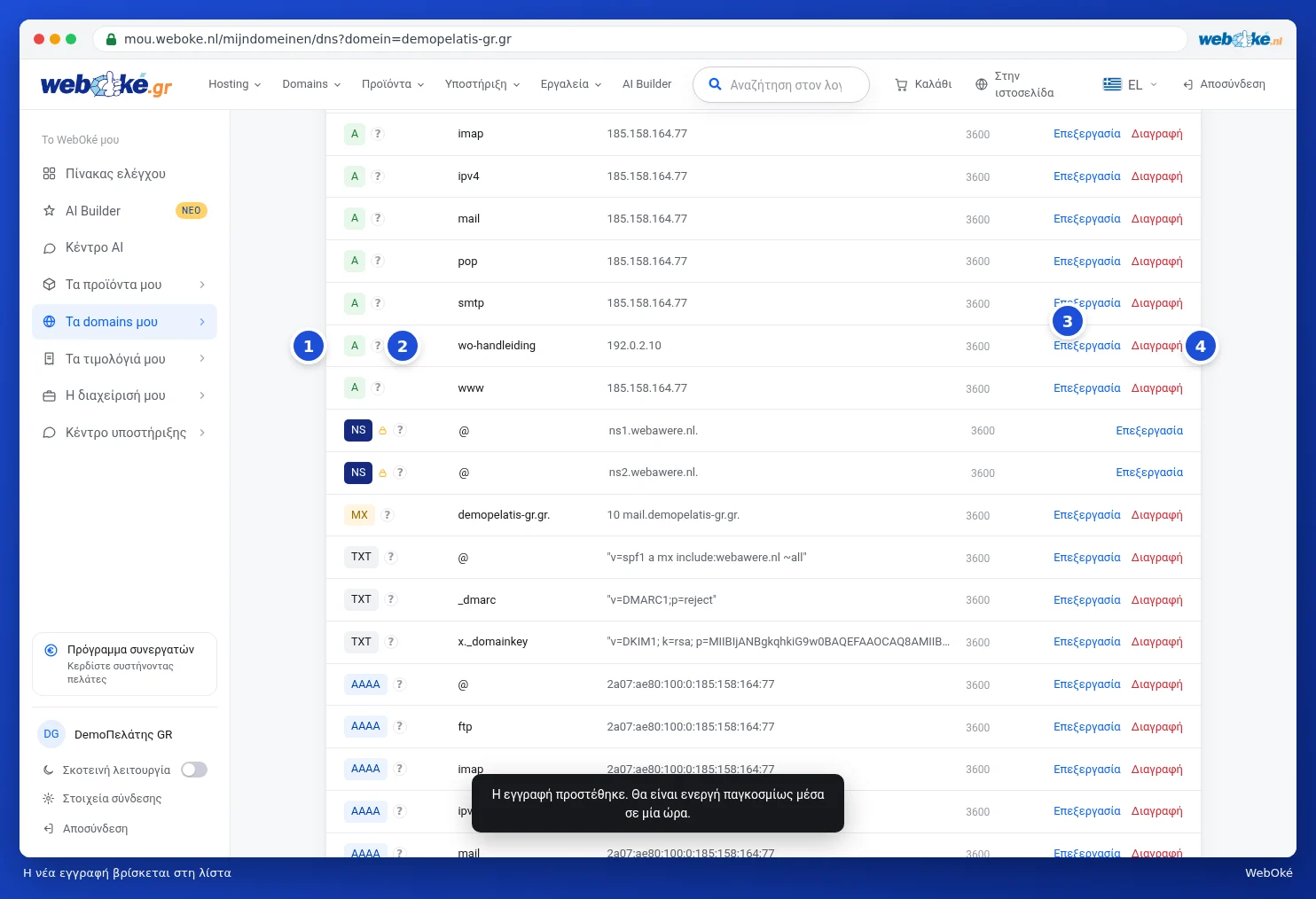Select AI Builder in the top navigation
Viewport: 1316px width, 899px height.
pos(646,84)
